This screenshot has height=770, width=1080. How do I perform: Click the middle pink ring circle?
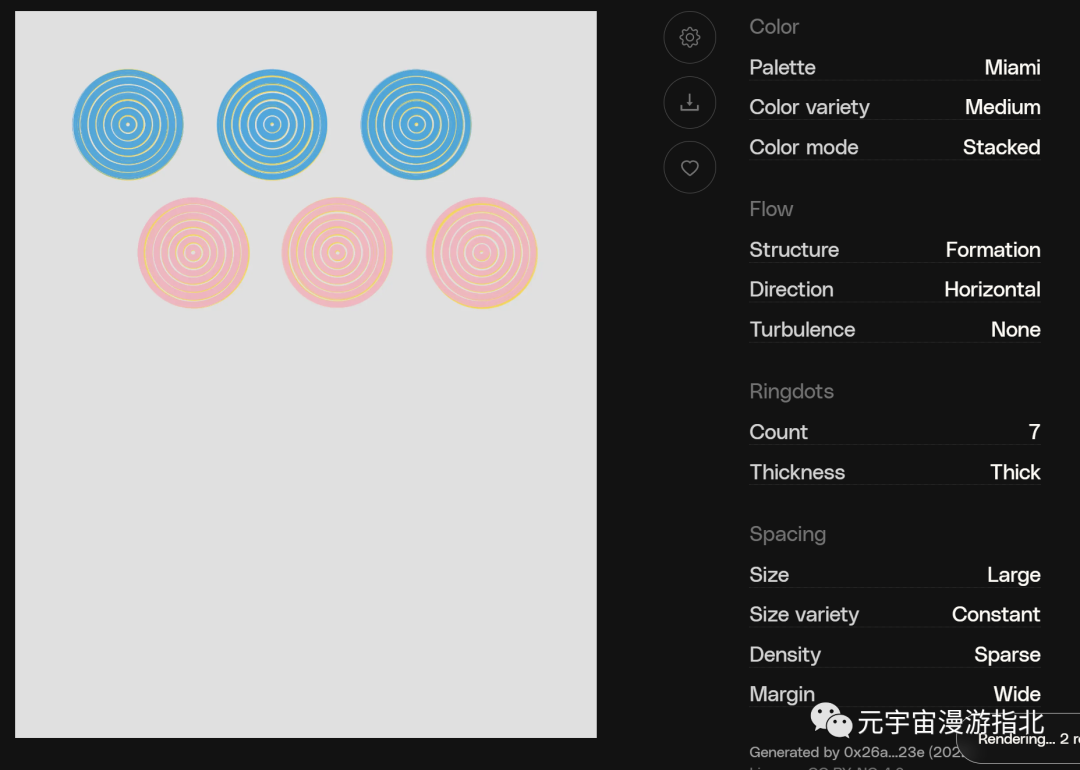pos(338,253)
